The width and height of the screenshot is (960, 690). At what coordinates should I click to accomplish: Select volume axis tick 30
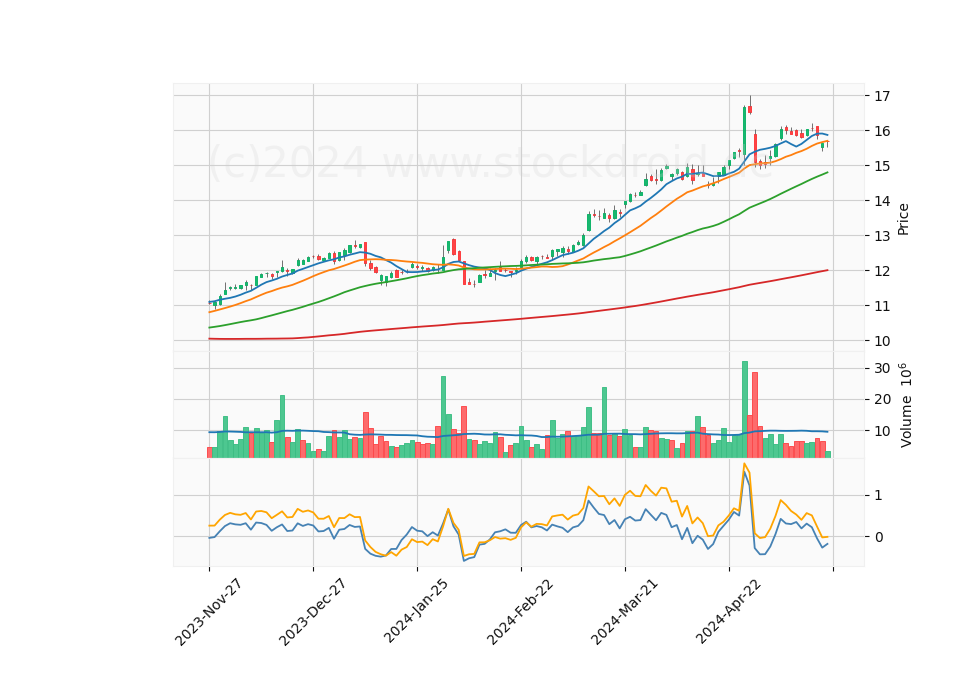tap(882, 368)
